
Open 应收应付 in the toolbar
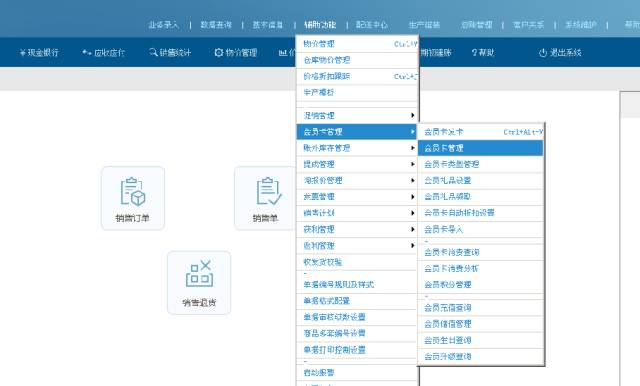coord(103,52)
